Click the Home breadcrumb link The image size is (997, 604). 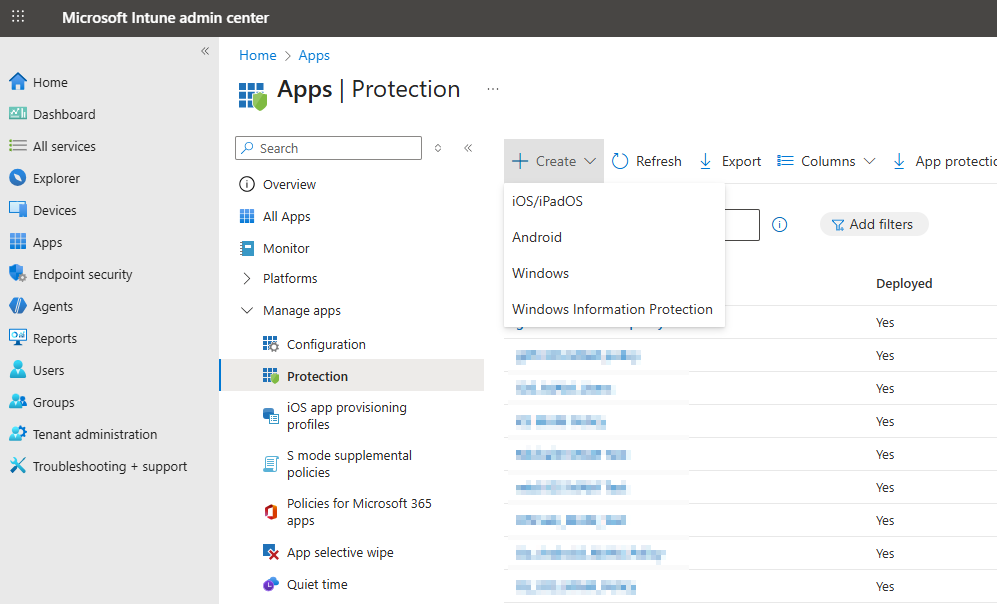pos(258,55)
